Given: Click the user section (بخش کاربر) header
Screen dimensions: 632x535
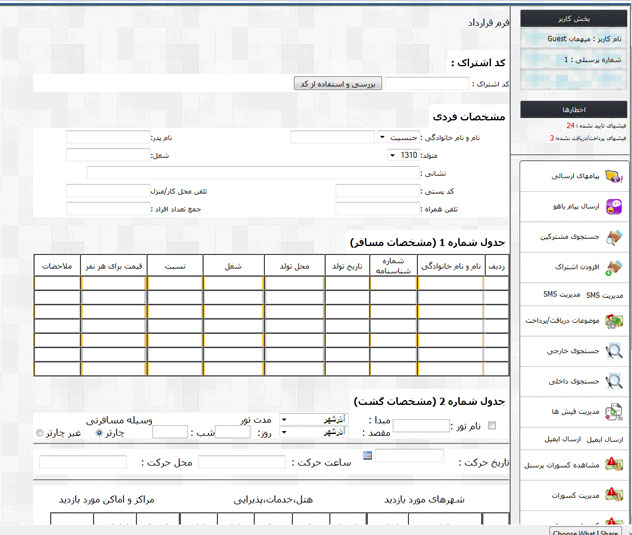Looking at the screenshot, I should [x=574, y=19].
